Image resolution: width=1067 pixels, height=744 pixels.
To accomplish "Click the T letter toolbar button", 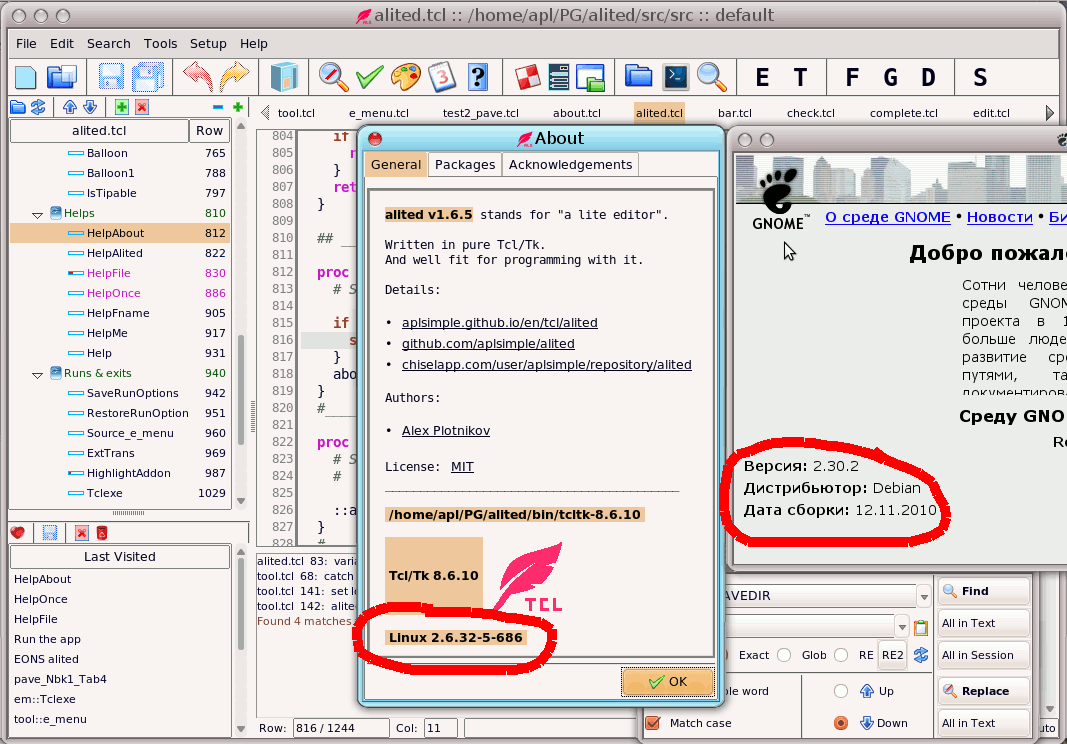I will click(800, 78).
